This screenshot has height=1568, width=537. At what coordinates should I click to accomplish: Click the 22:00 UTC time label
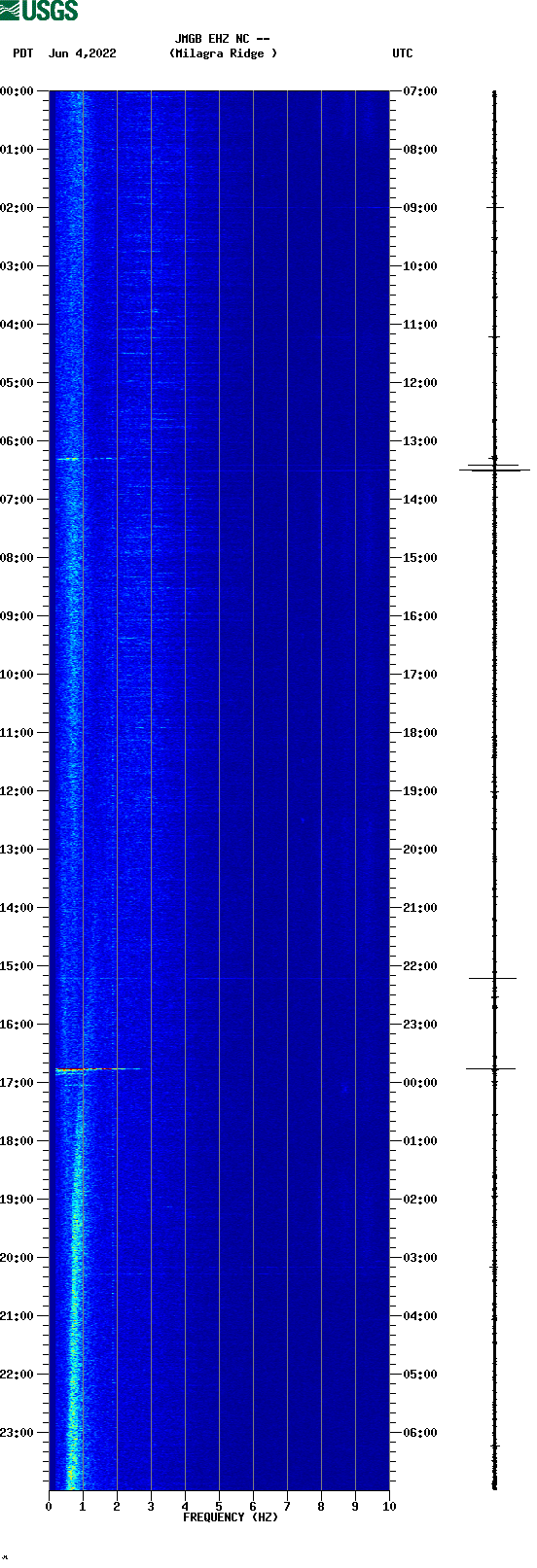[420, 966]
